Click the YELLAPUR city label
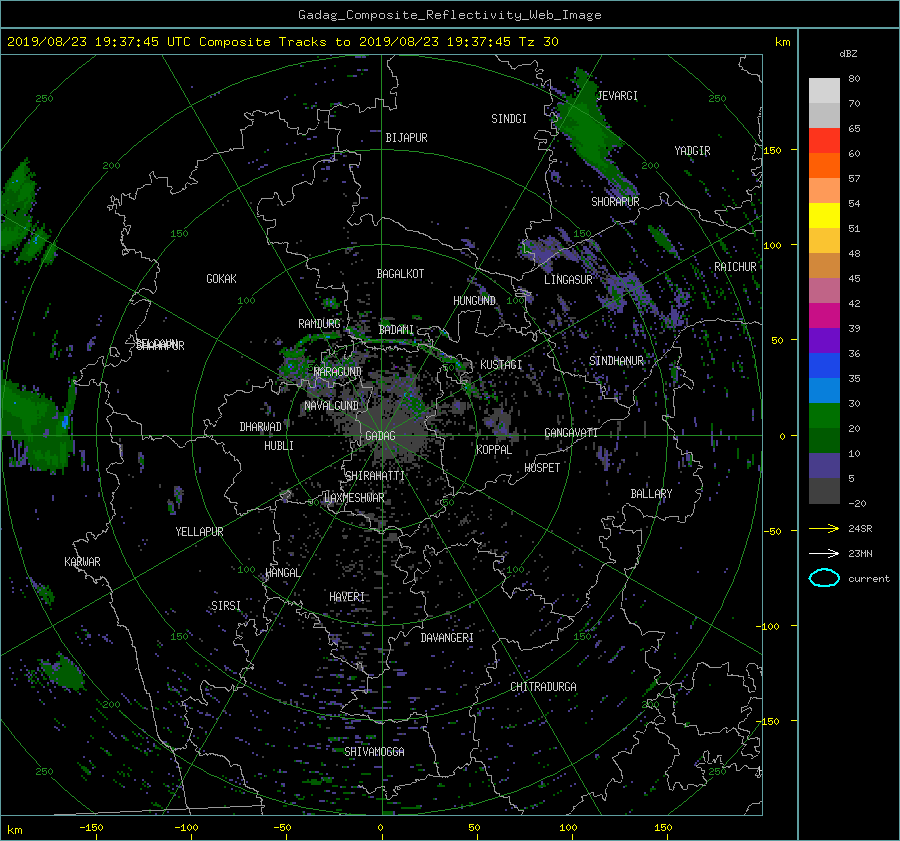Viewport: 900px width, 841px height. click(199, 532)
